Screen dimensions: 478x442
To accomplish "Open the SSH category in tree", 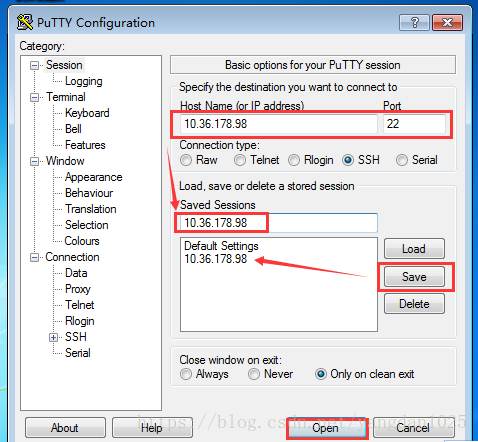I will click(x=76, y=337).
